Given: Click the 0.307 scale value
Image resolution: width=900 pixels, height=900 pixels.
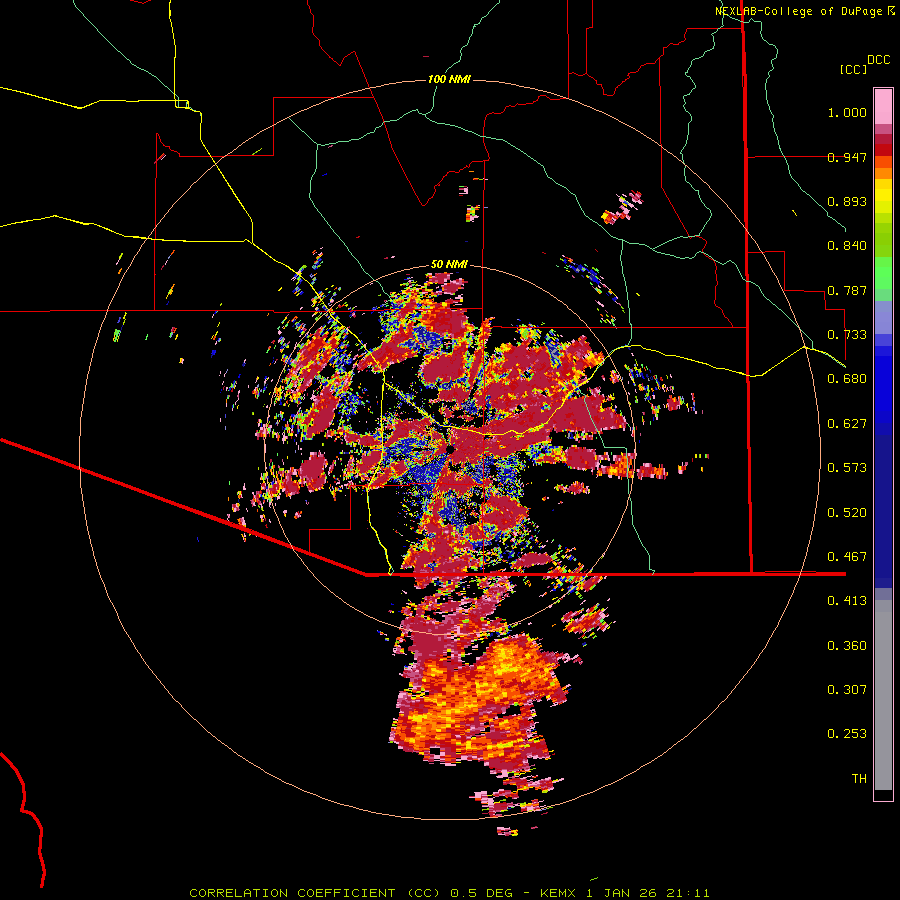Looking at the screenshot, I should tap(847, 690).
